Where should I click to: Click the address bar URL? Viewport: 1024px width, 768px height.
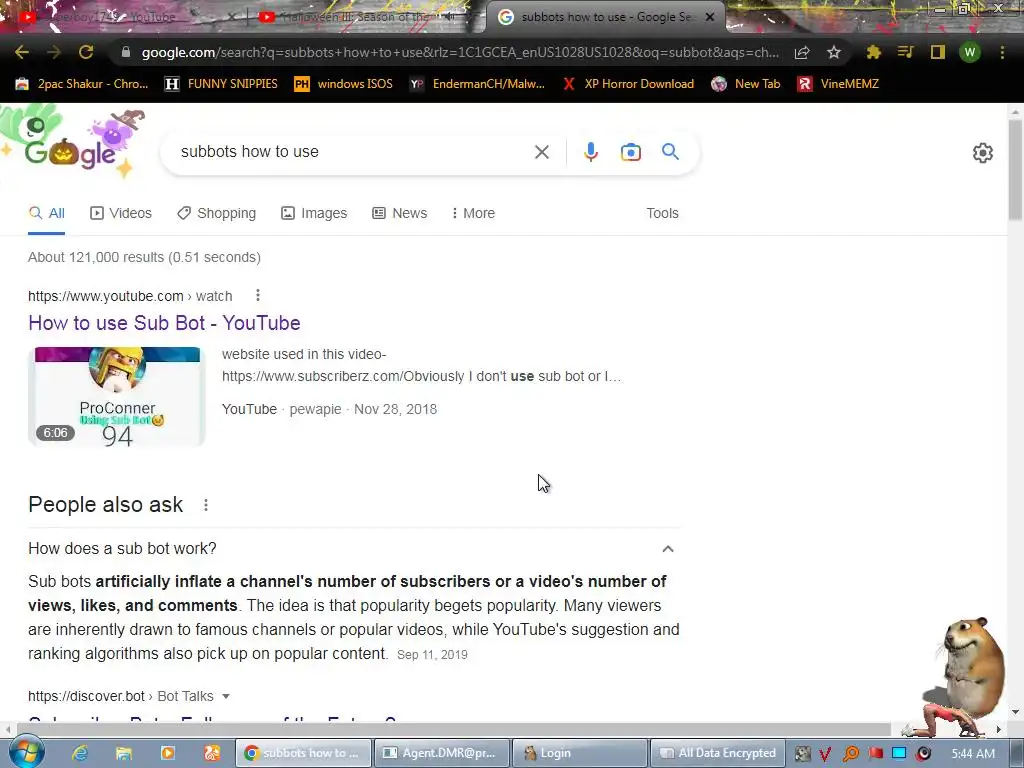[460, 52]
